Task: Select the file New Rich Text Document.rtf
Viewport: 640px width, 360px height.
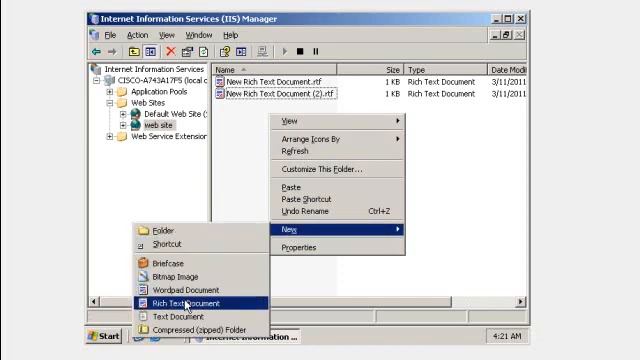Action: pos(274,82)
